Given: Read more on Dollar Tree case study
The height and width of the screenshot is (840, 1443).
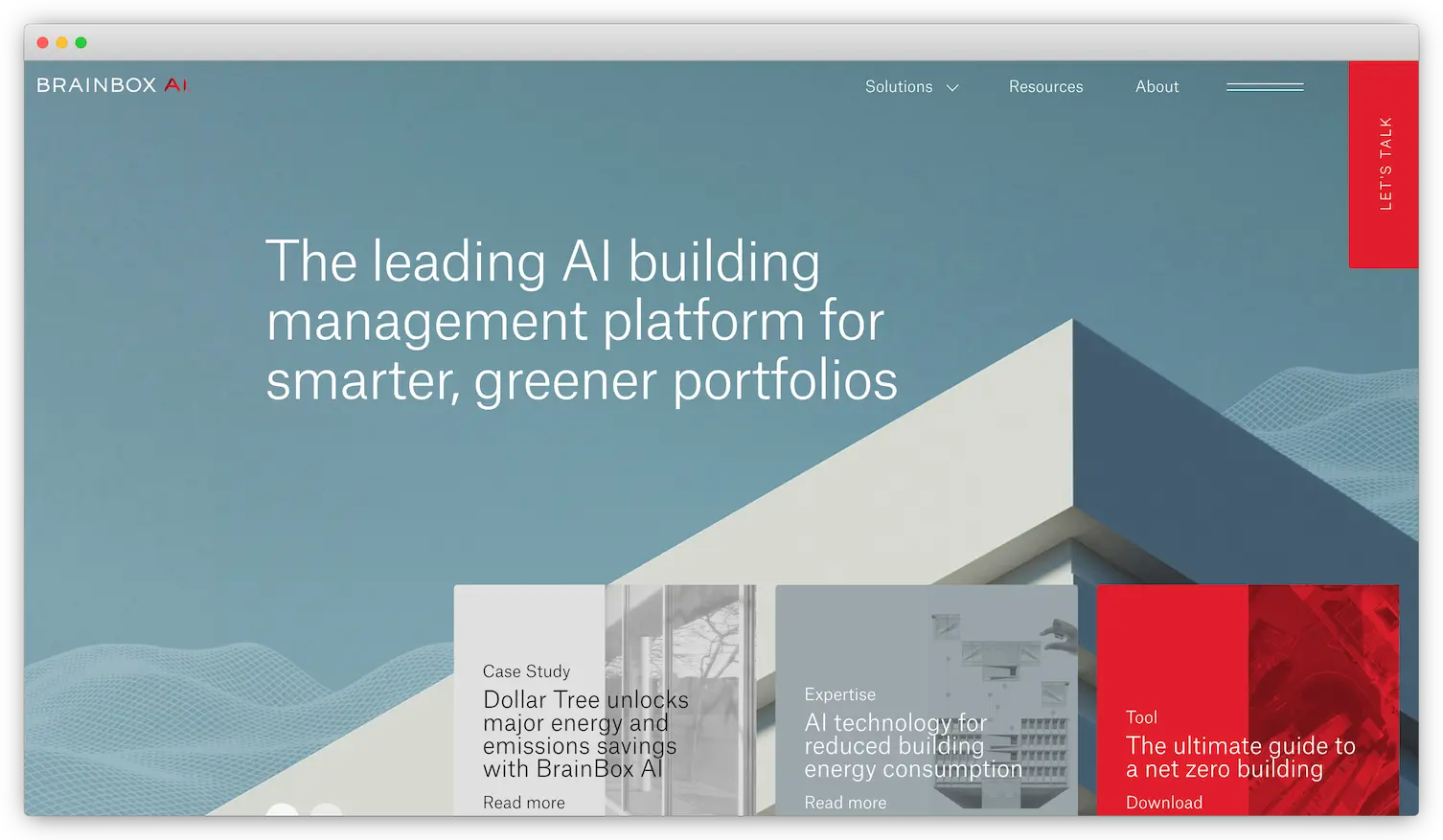Looking at the screenshot, I should [x=524, y=803].
